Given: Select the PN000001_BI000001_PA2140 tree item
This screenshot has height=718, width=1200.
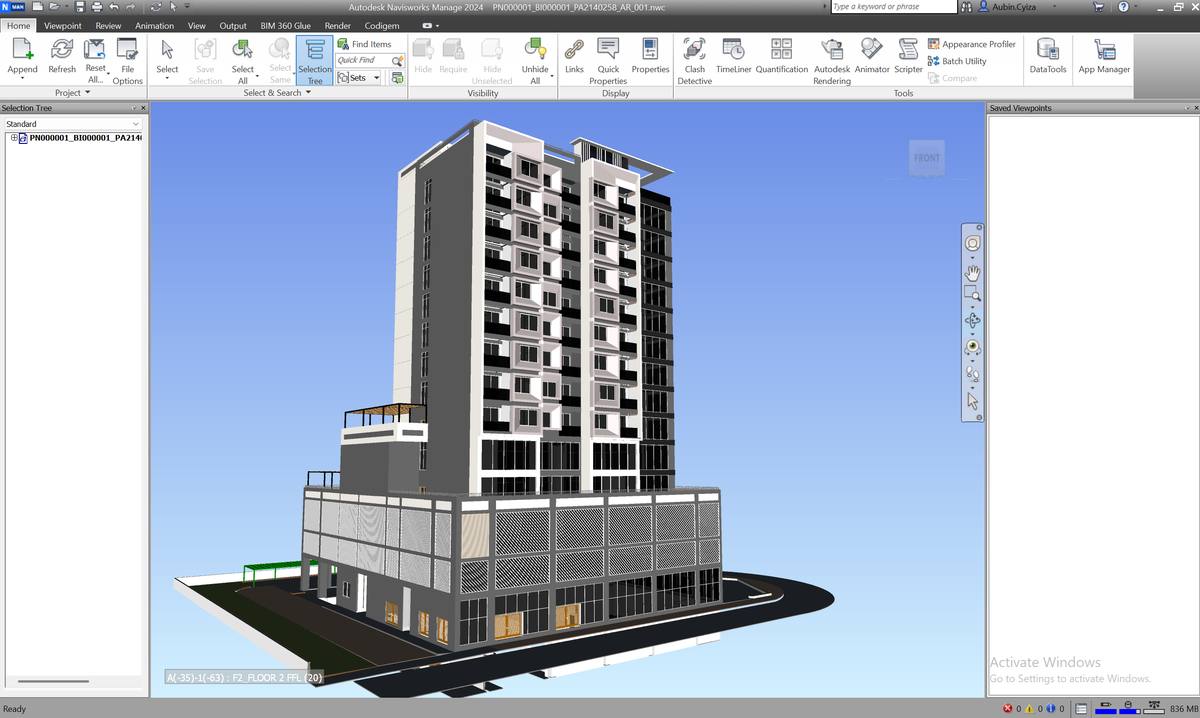Looking at the screenshot, I should click(85, 138).
